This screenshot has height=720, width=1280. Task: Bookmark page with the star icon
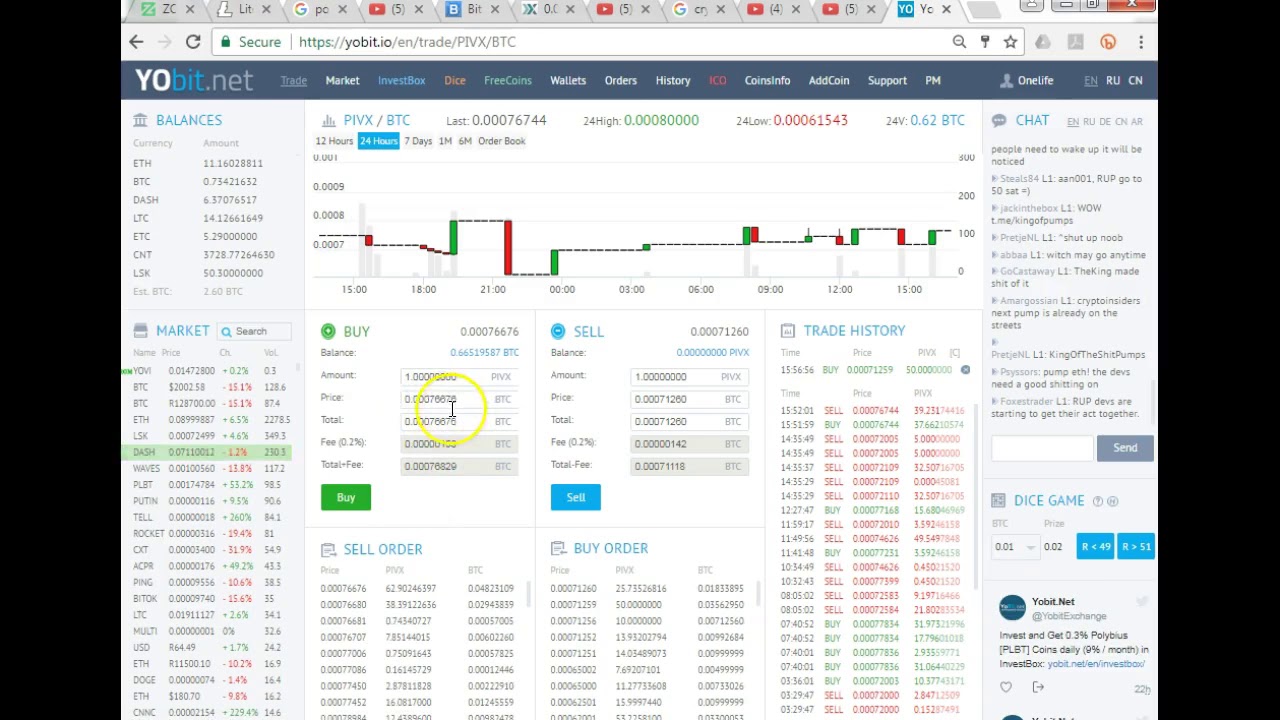1011,42
